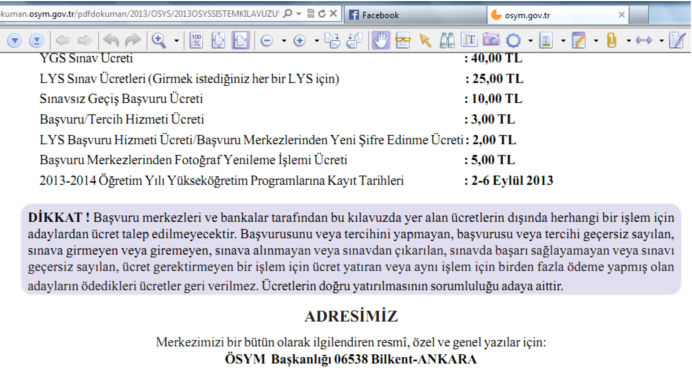The height and width of the screenshot is (376, 692).
Task: Click 'Sınavsız Geçiş Başvuru Ücreti' line
Action: [121, 99]
